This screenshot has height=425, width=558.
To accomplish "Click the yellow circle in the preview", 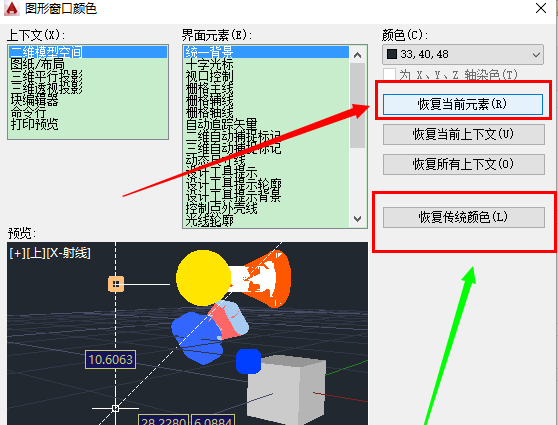I will 203,278.
